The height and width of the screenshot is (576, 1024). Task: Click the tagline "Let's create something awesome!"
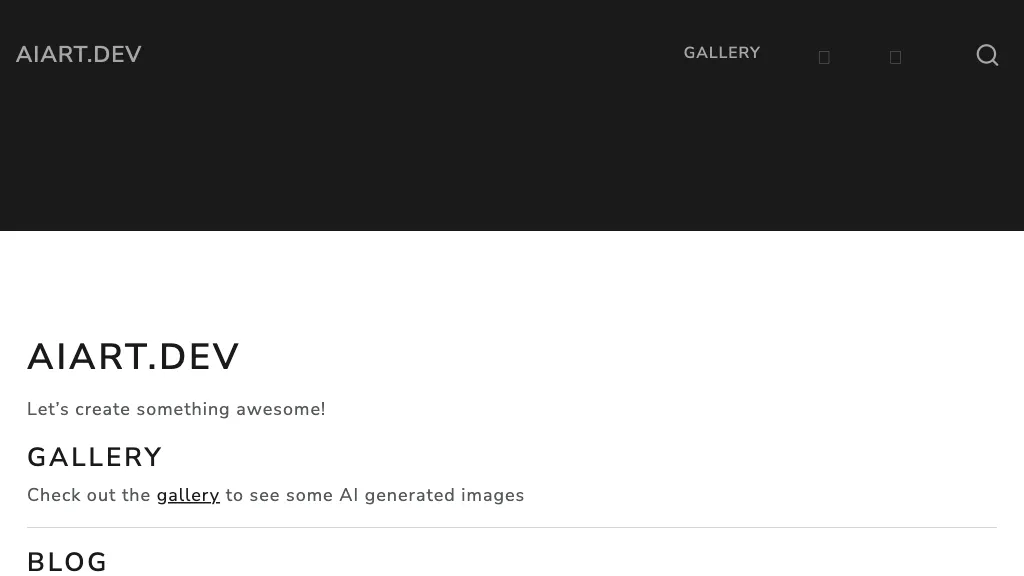click(176, 409)
